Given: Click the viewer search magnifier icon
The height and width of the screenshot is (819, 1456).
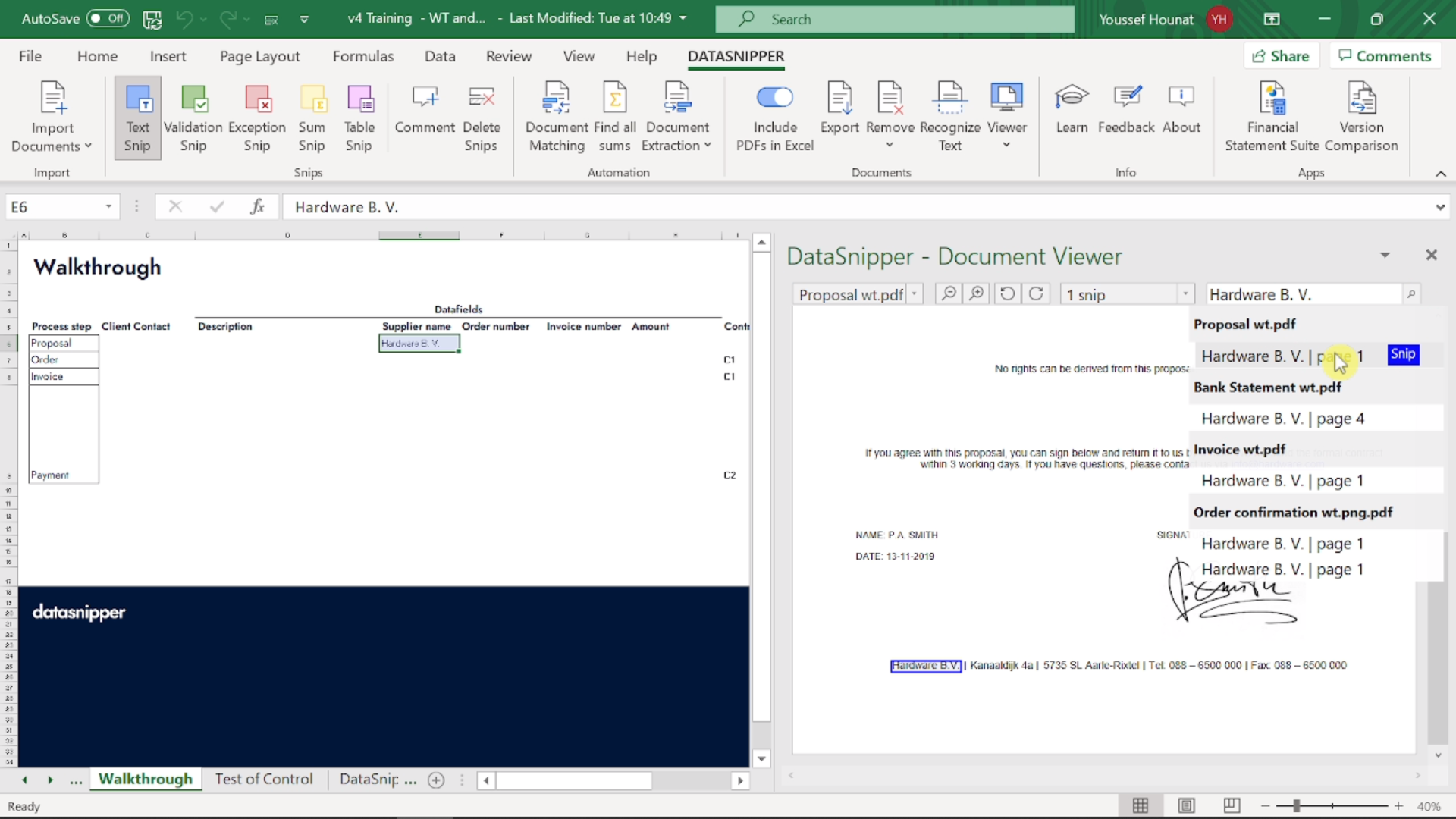Looking at the screenshot, I should 1411,294.
